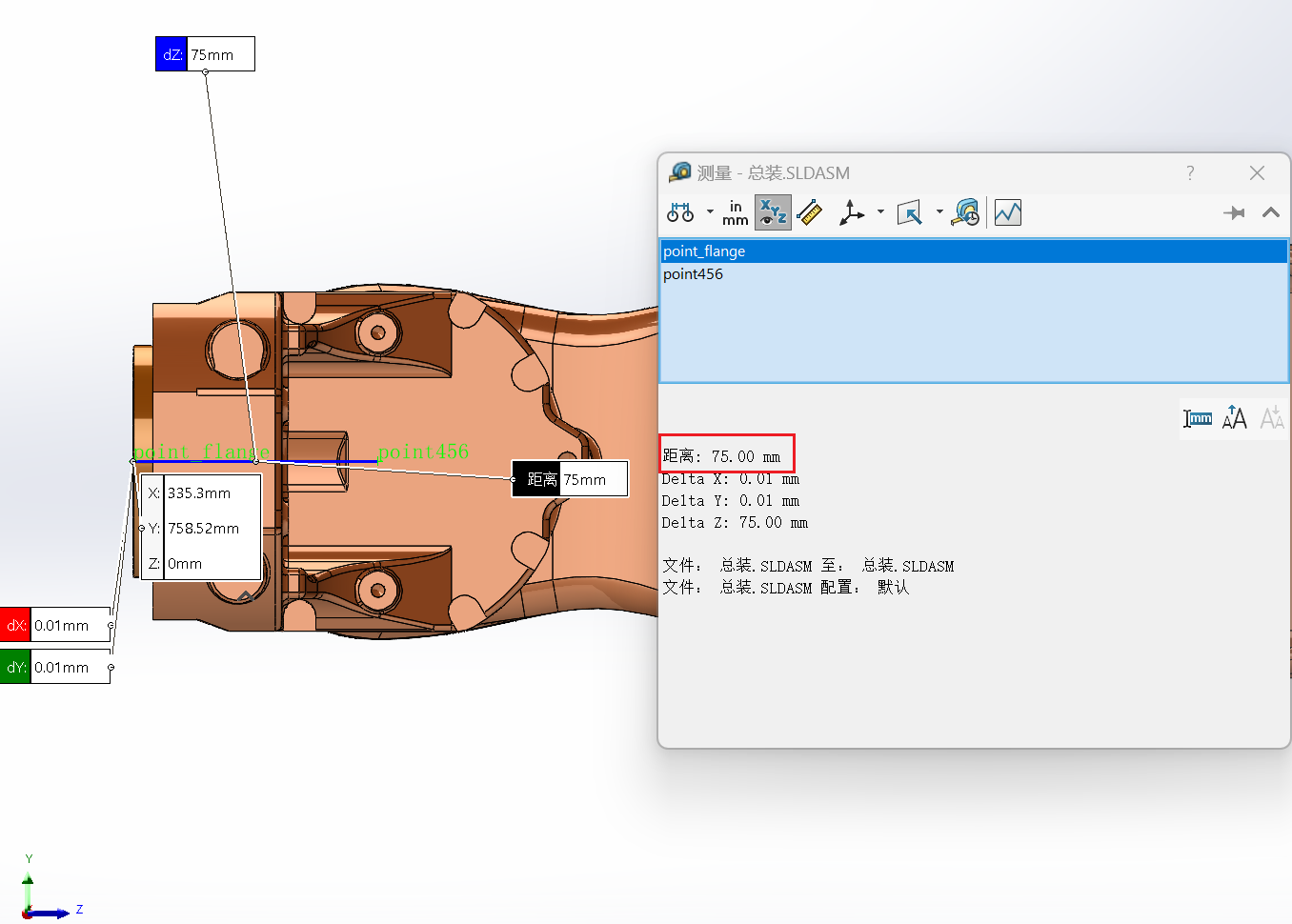
Task: Open measurement history tape icon
Action: [965, 212]
